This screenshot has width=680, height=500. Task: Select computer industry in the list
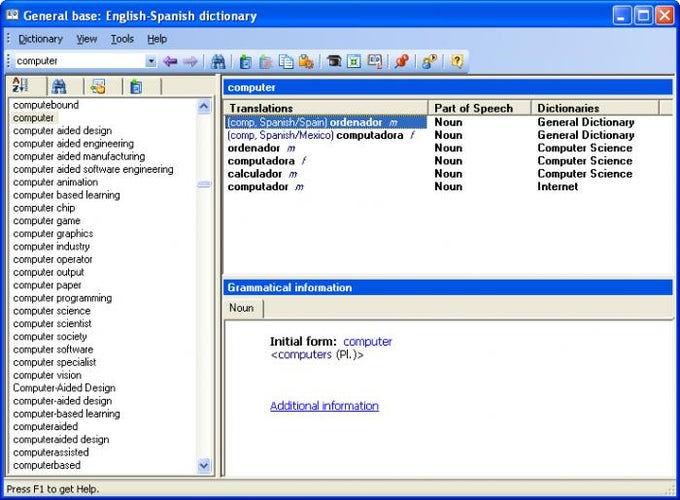(52, 246)
